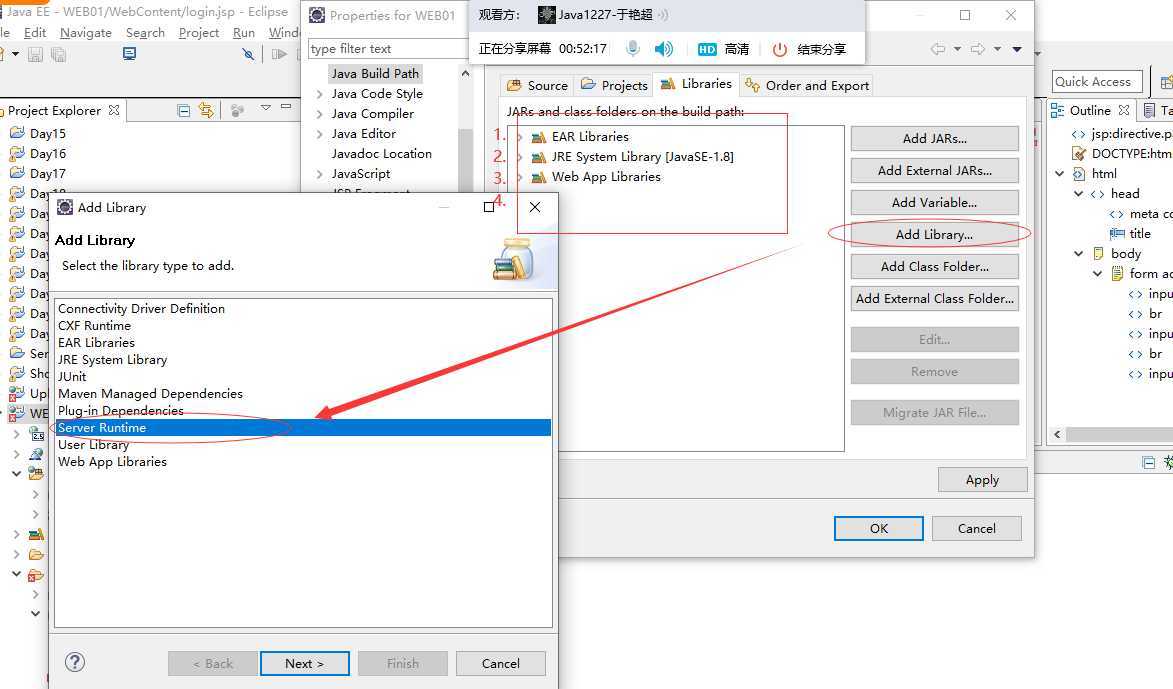The height and width of the screenshot is (689, 1173).
Task: Toggle speaker in screen sharing bar
Action: 664,49
